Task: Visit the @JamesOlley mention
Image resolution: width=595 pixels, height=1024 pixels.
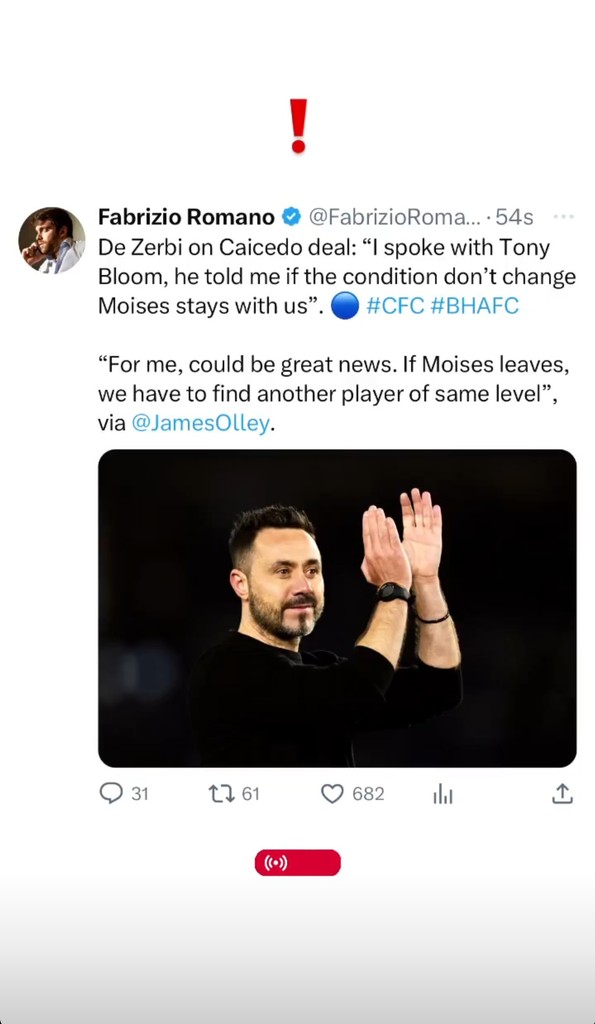Action: [x=200, y=423]
